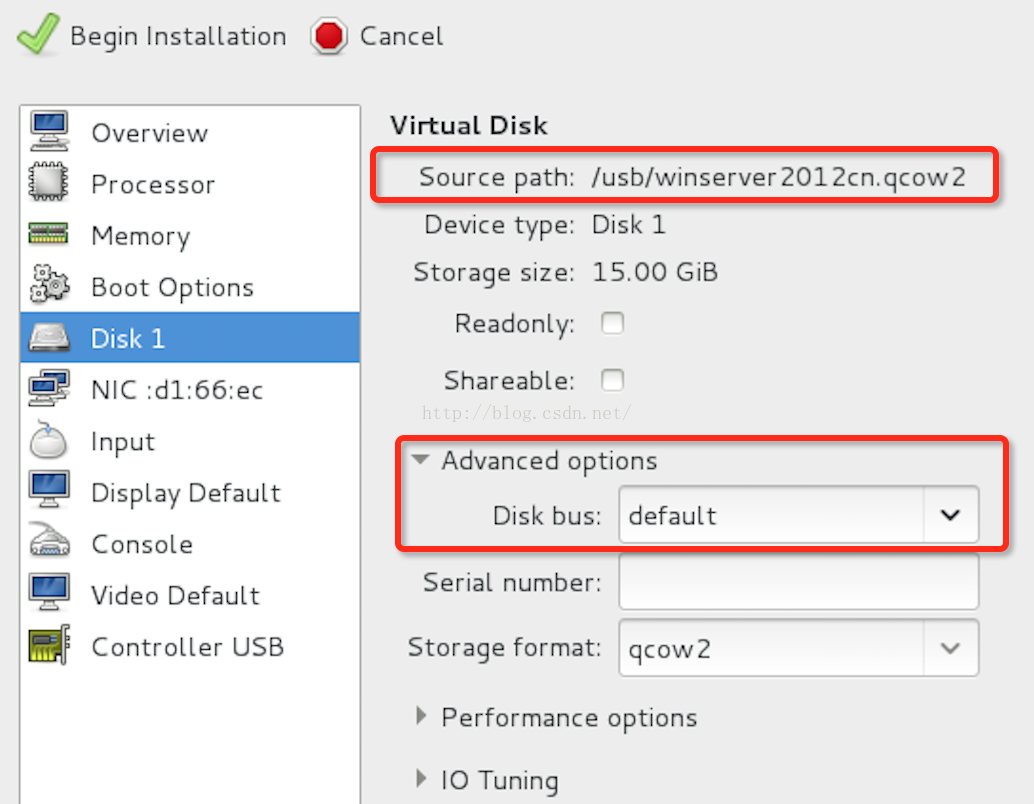This screenshot has height=804, width=1034.
Task: Click the Serial number input field
Action: click(x=799, y=582)
